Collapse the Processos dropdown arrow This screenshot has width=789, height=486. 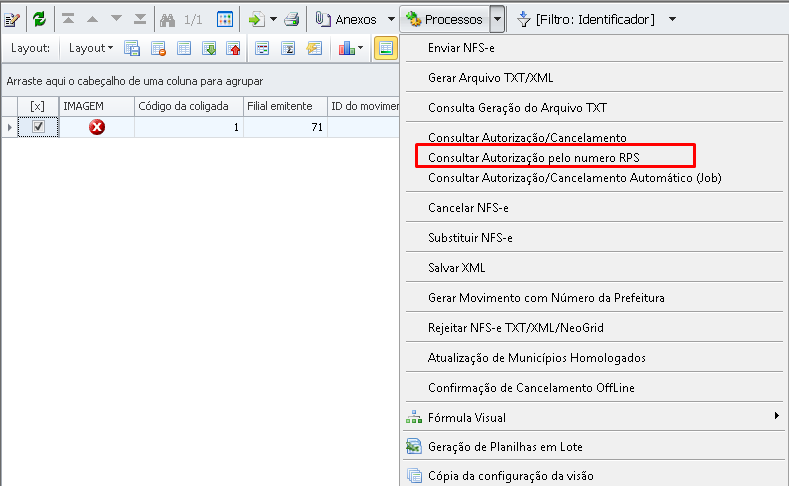pyautogui.click(x=497, y=20)
